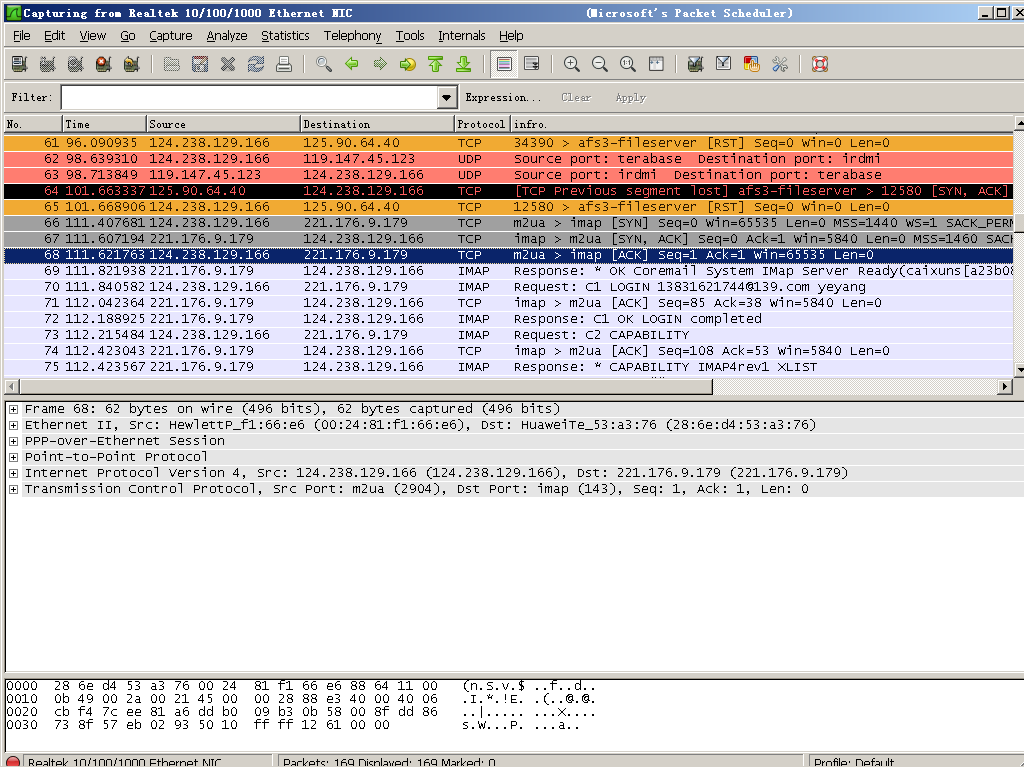The image size is (1024, 768).
Task: Reload this capture file
Action: tap(256, 64)
